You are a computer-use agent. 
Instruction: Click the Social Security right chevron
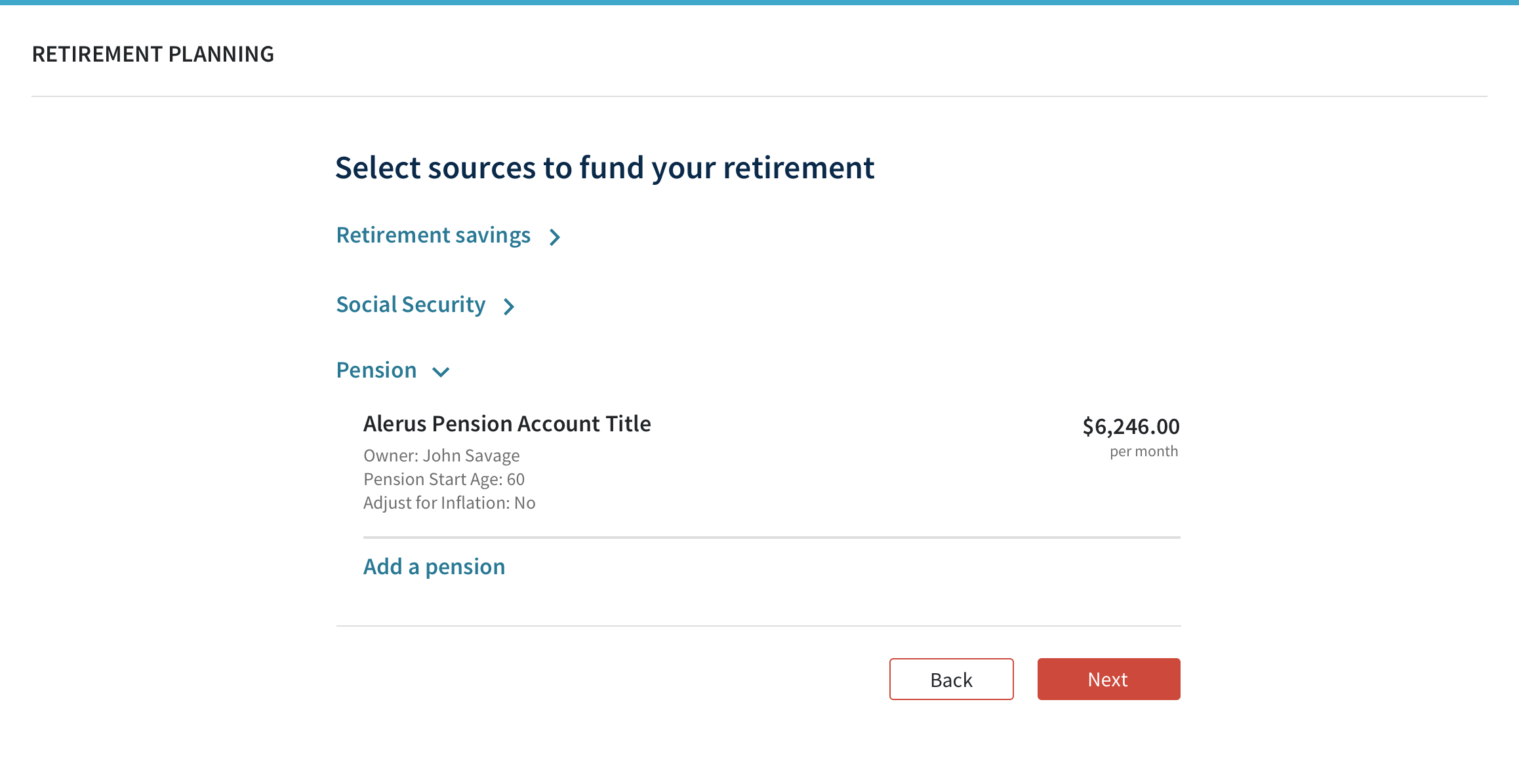509,306
